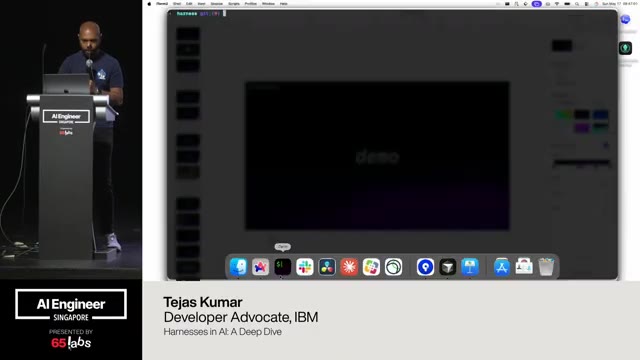This screenshot has height=360, width=640.
Task: Click the green microphone widget on the right
Action: tap(625, 48)
